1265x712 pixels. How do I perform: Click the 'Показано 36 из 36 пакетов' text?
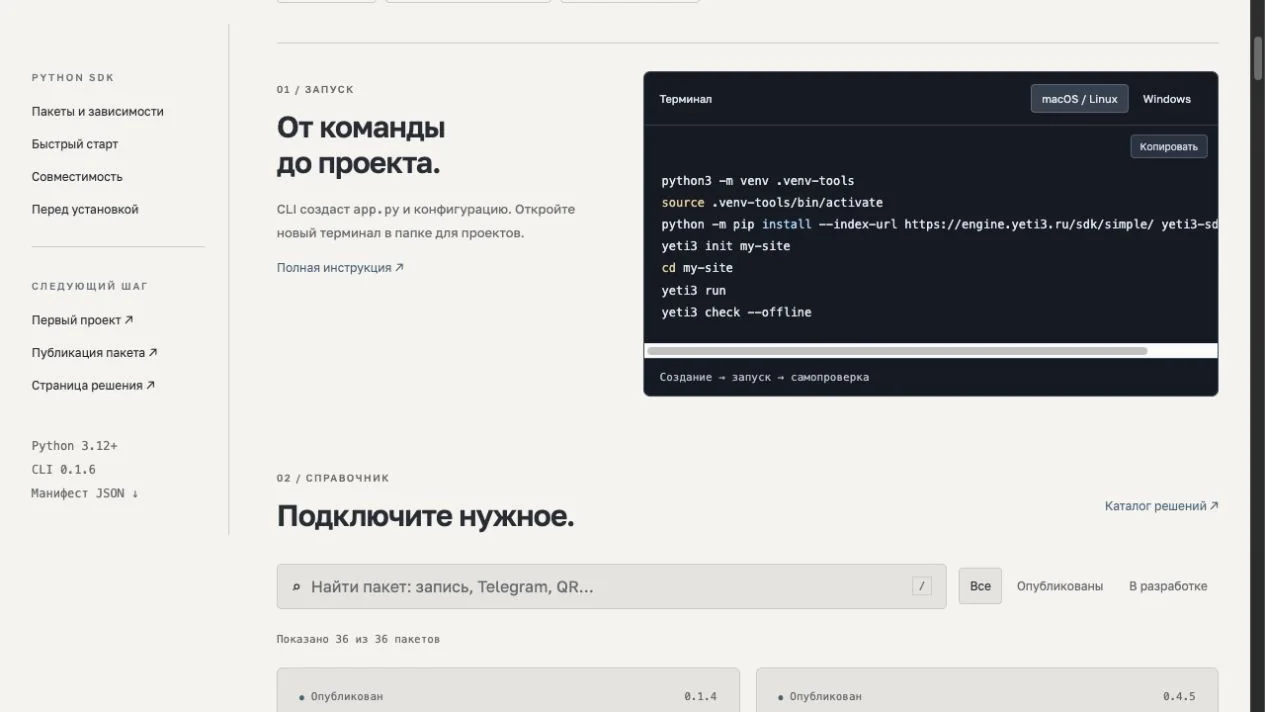[x=358, y=639]
